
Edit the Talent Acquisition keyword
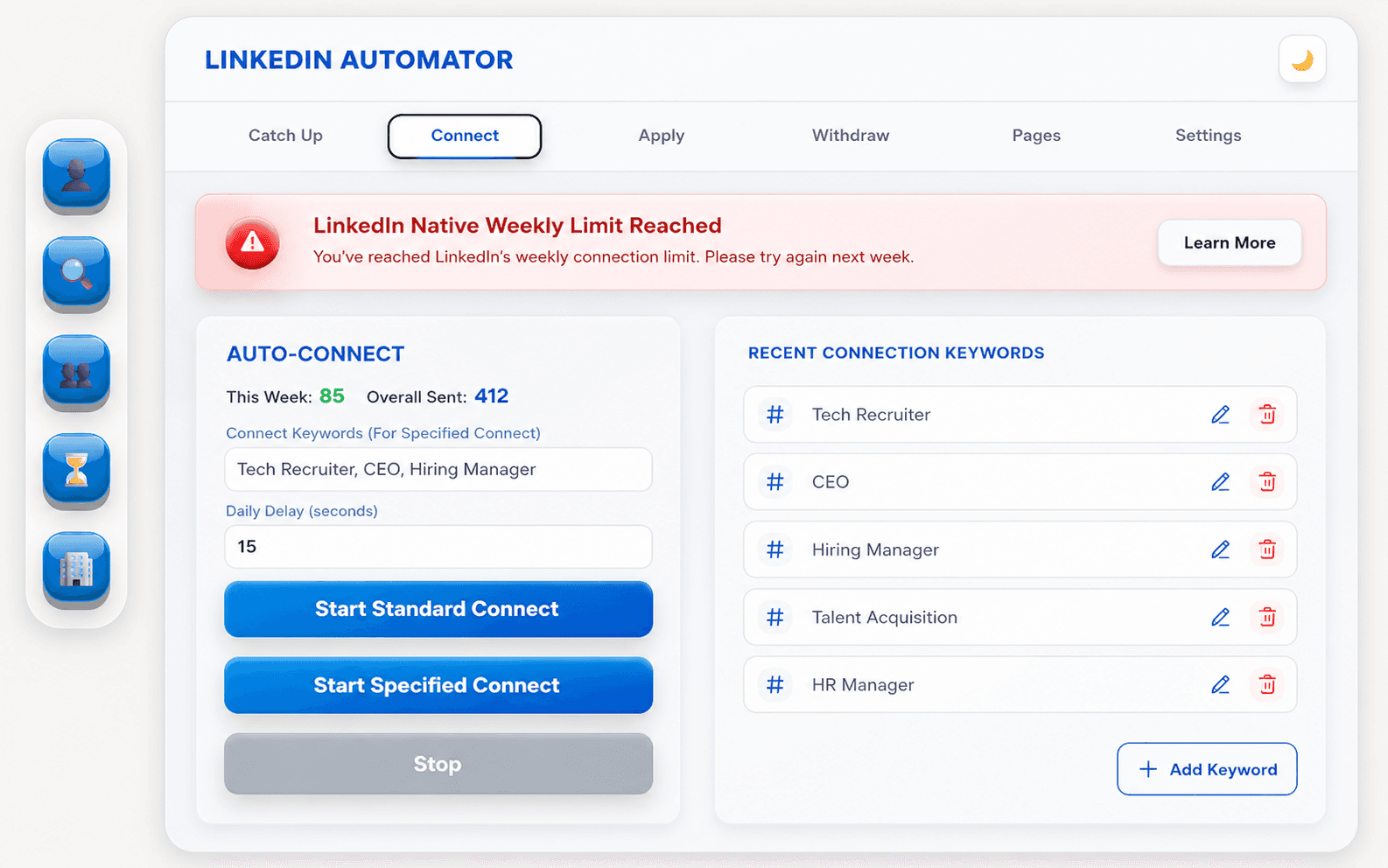1220,618
